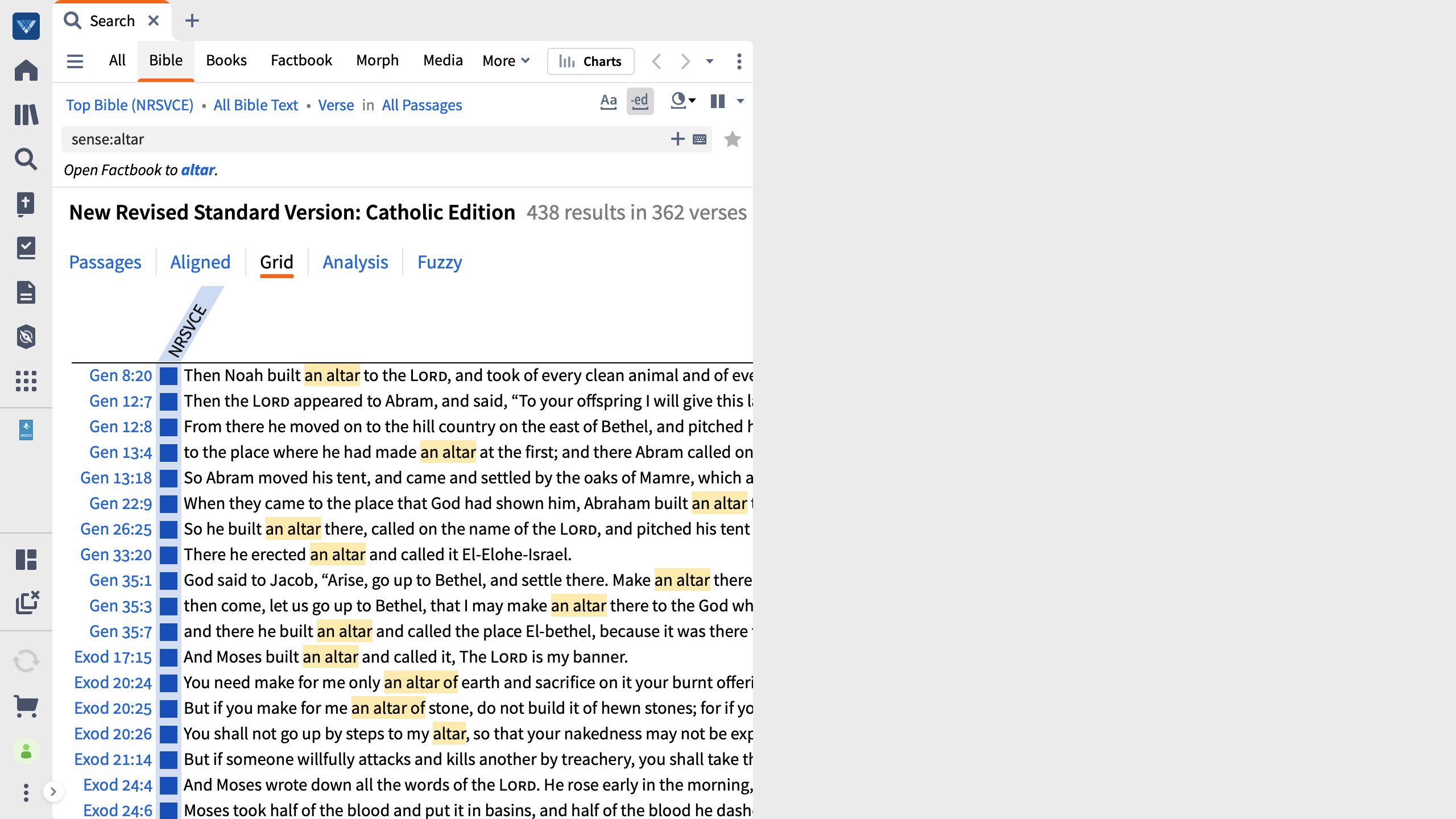Change the All Passages range

coord(421,105)
